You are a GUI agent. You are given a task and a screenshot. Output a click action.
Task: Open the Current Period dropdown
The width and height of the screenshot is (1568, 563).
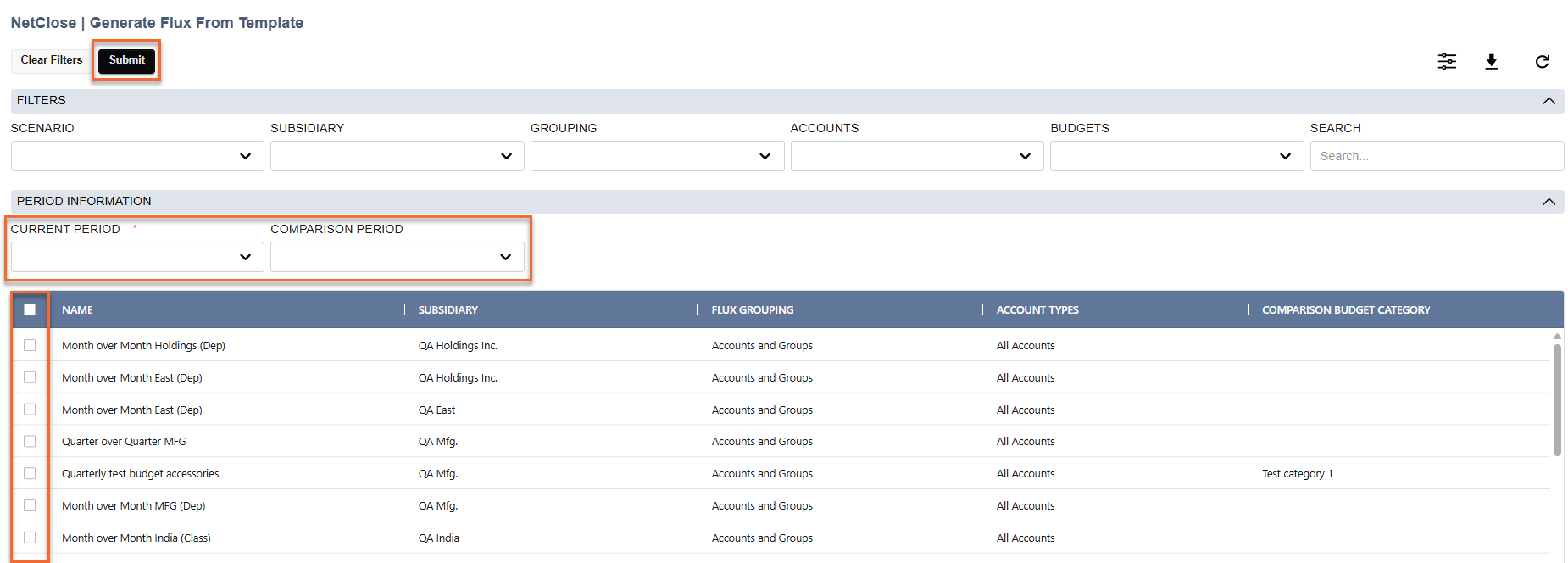[x=137, y=257]
